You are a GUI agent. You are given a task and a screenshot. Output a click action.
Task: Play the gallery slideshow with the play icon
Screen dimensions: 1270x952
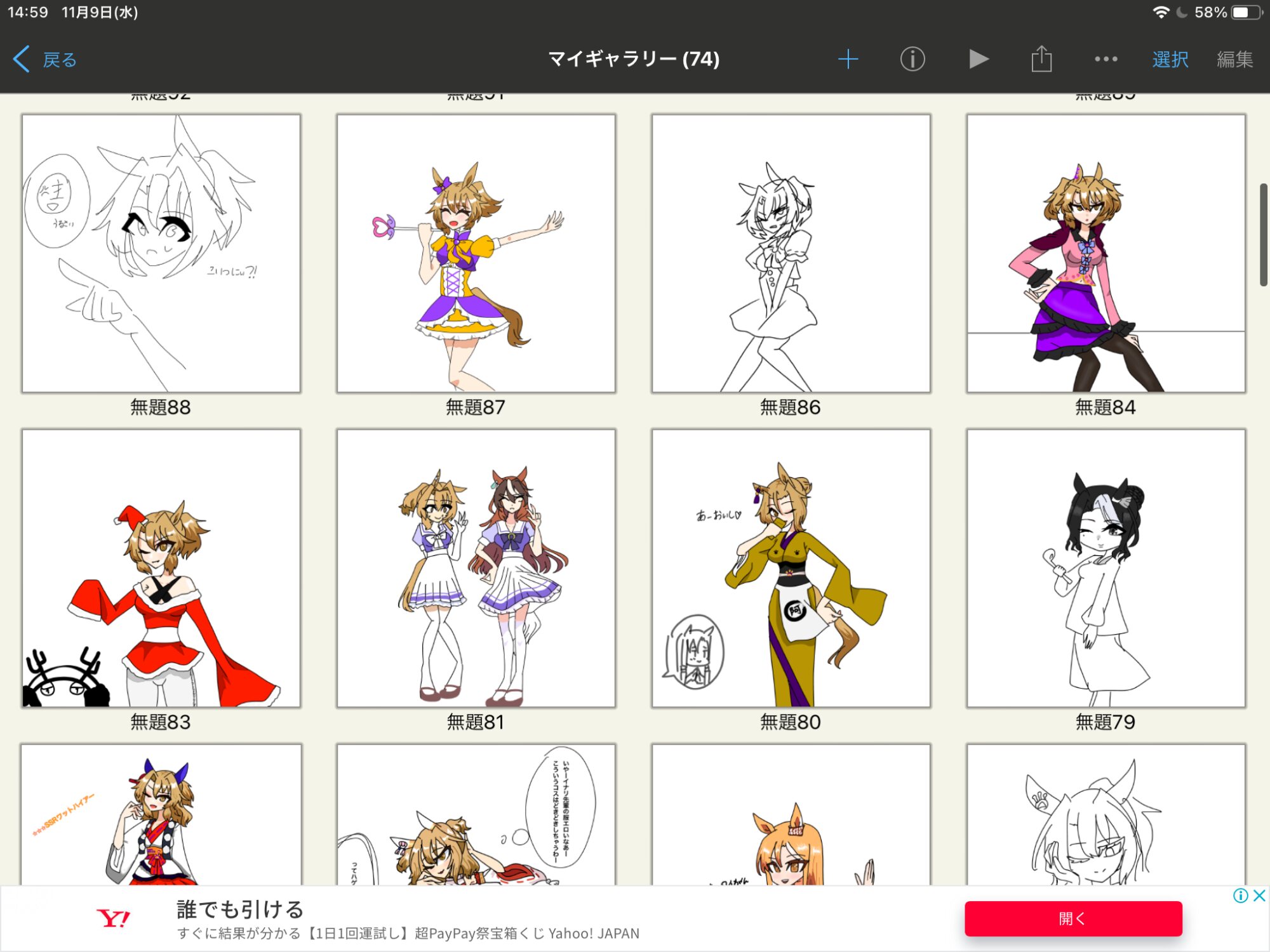(979, 59)
